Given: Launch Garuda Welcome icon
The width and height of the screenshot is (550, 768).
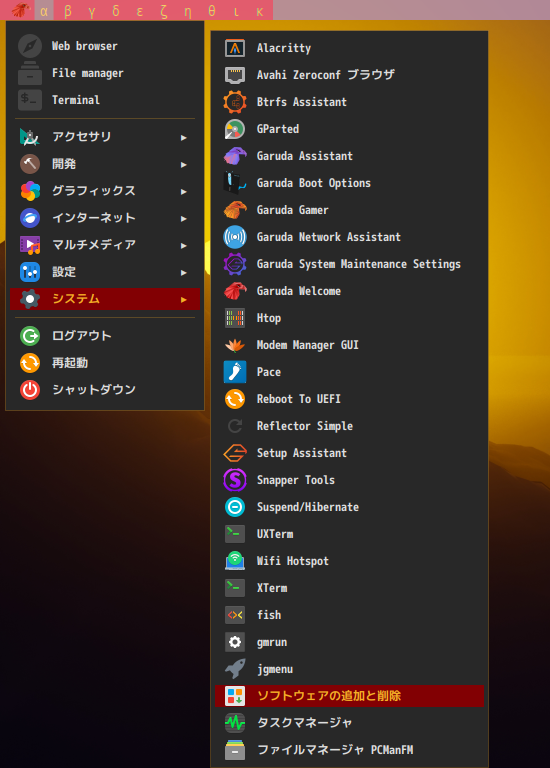Looking at the screenshot, I should point(235,291).
